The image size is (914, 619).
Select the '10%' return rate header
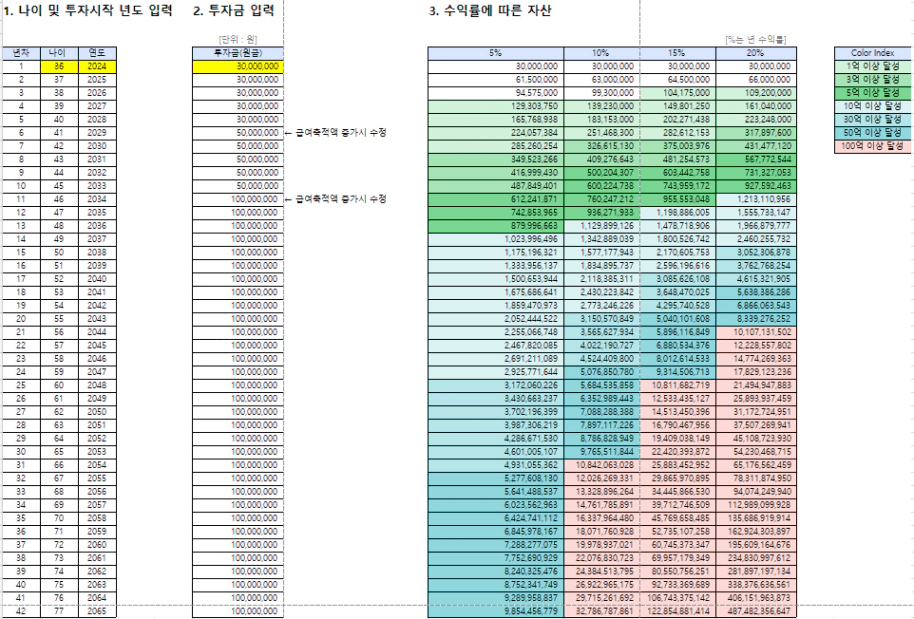click(601, 53)
